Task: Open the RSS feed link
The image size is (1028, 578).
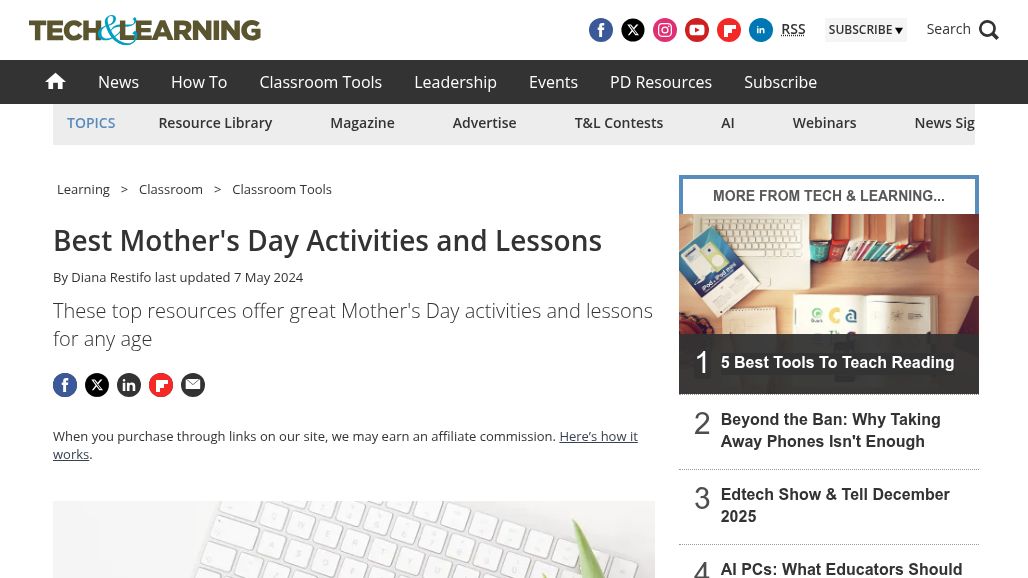Action: [x=793, y=29]
